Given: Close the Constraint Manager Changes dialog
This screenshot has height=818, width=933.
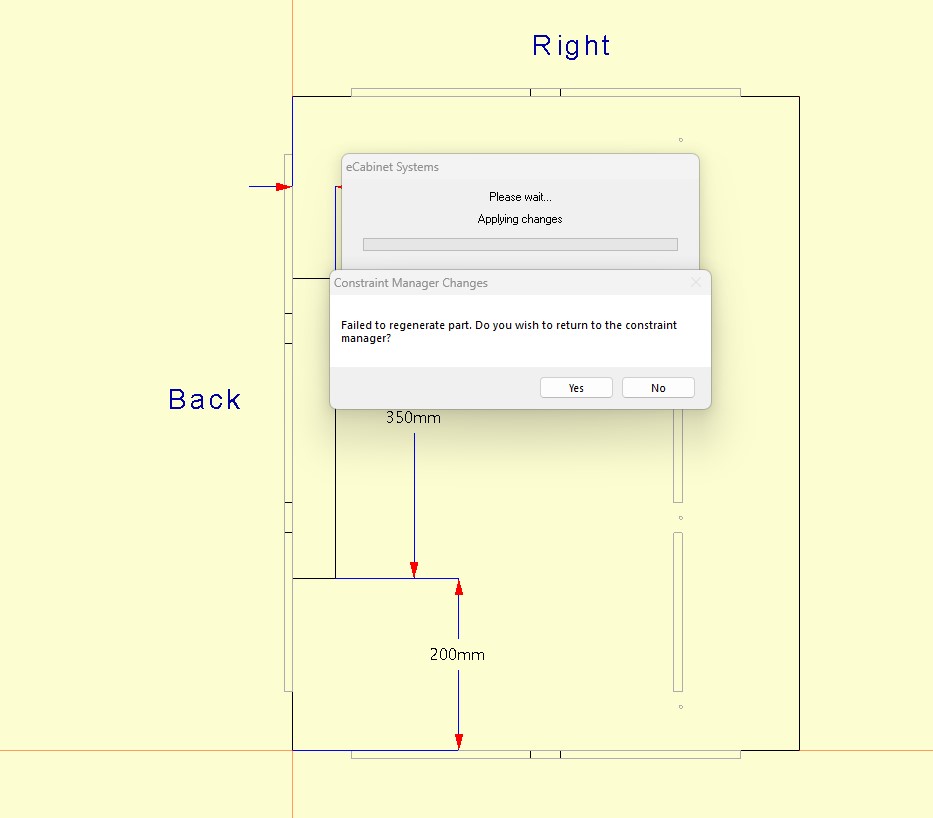Looking at the screenshot, I should click(696, 283).
